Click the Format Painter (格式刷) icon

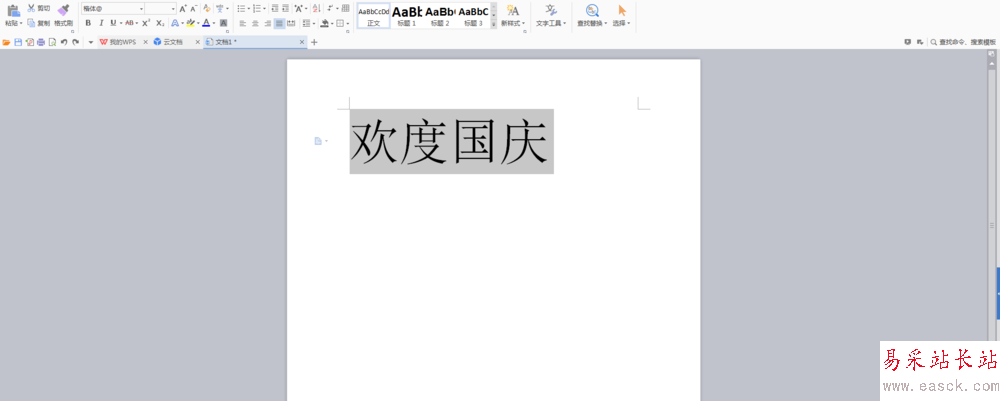[x=63, y=10]
